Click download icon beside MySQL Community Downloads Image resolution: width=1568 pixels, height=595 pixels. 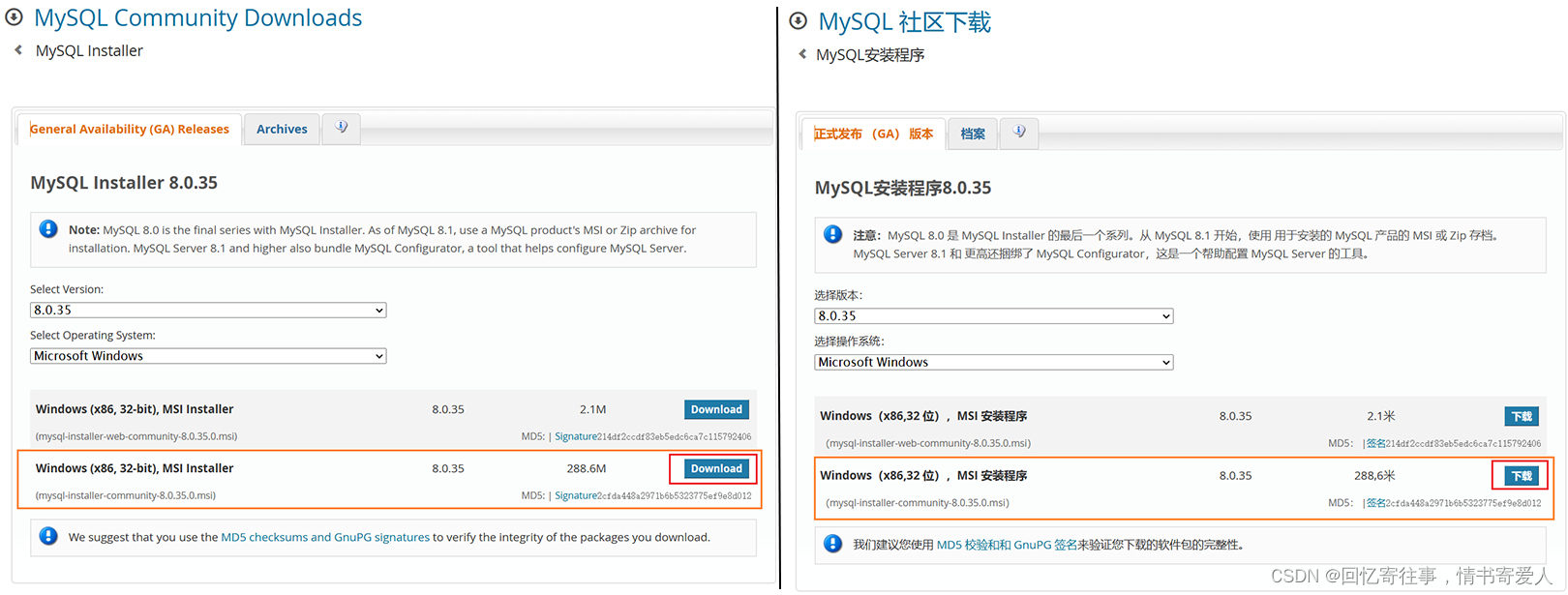pos(15,17)
